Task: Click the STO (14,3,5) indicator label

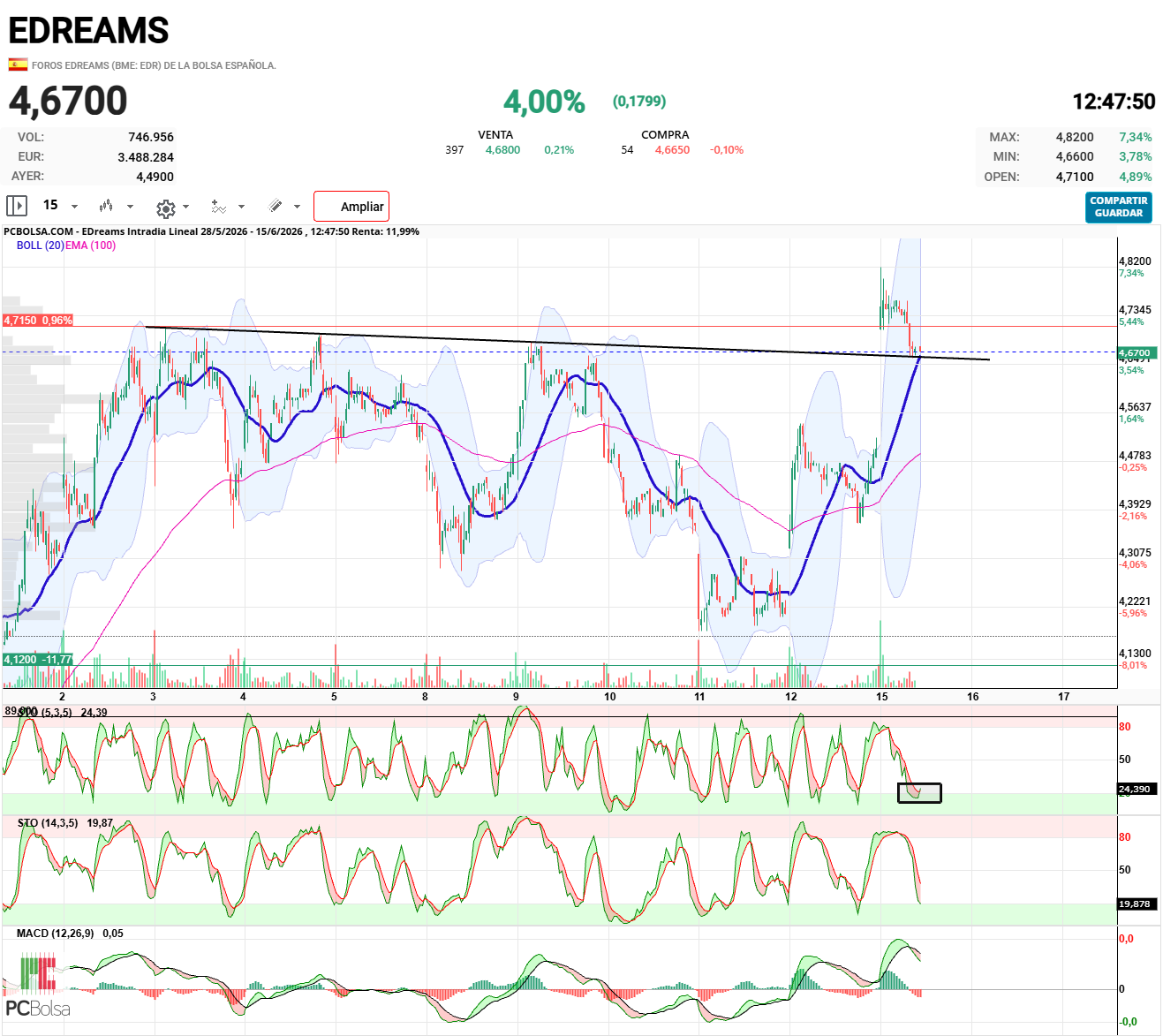Action: [x=48, y=823]
